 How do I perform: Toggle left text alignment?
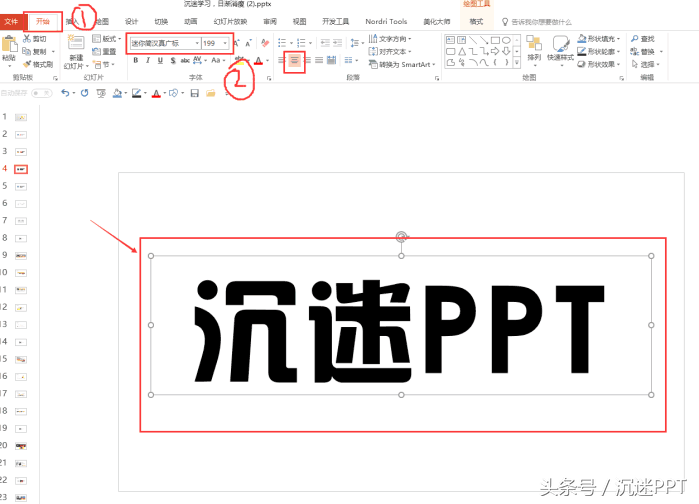pos(281,60)
